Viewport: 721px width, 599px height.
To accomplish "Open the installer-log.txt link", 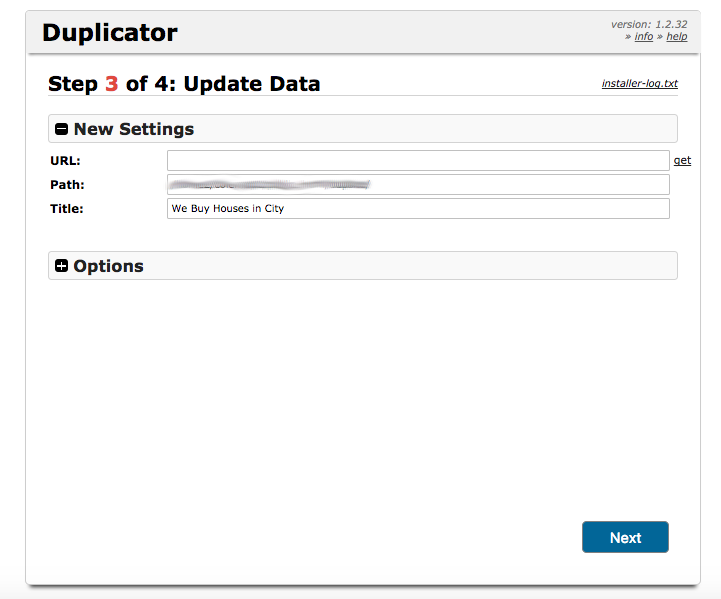I will click(639, 84).
